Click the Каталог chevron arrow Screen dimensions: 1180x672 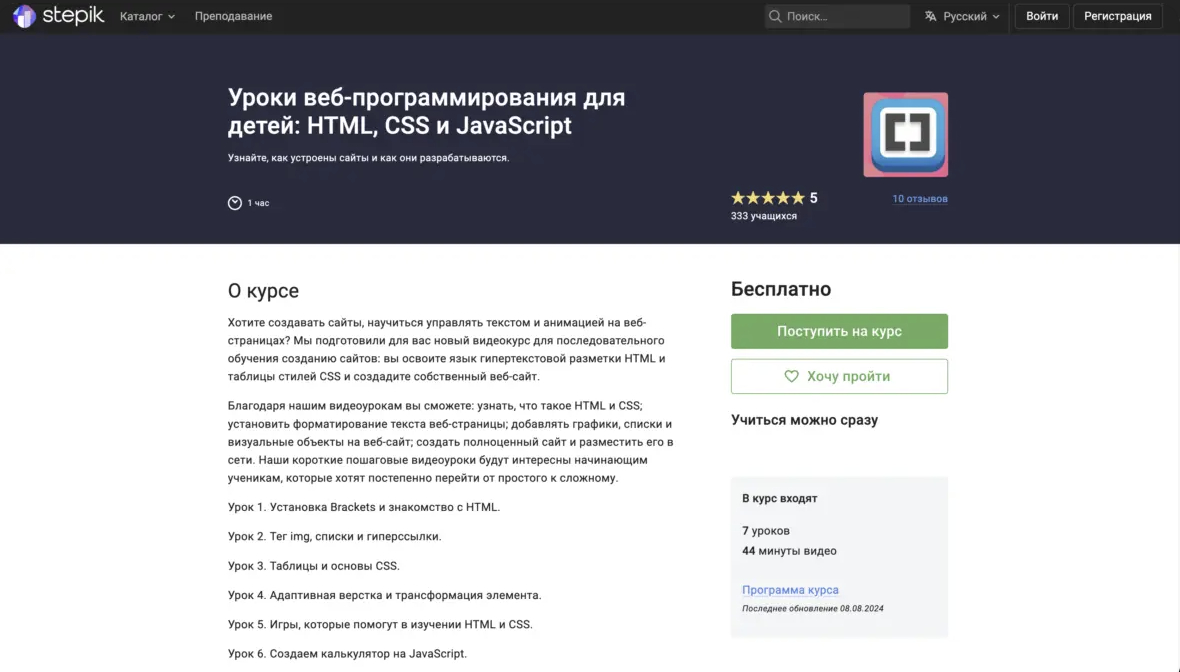coord(172,17)
